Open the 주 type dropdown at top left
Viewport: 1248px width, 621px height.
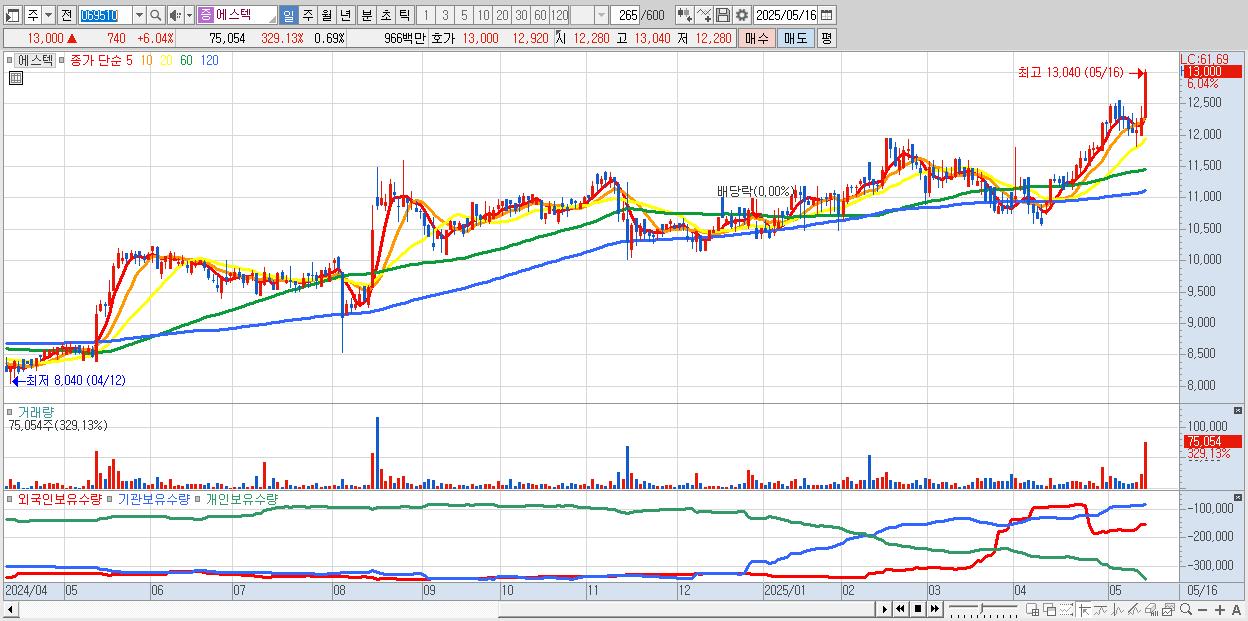48,15
